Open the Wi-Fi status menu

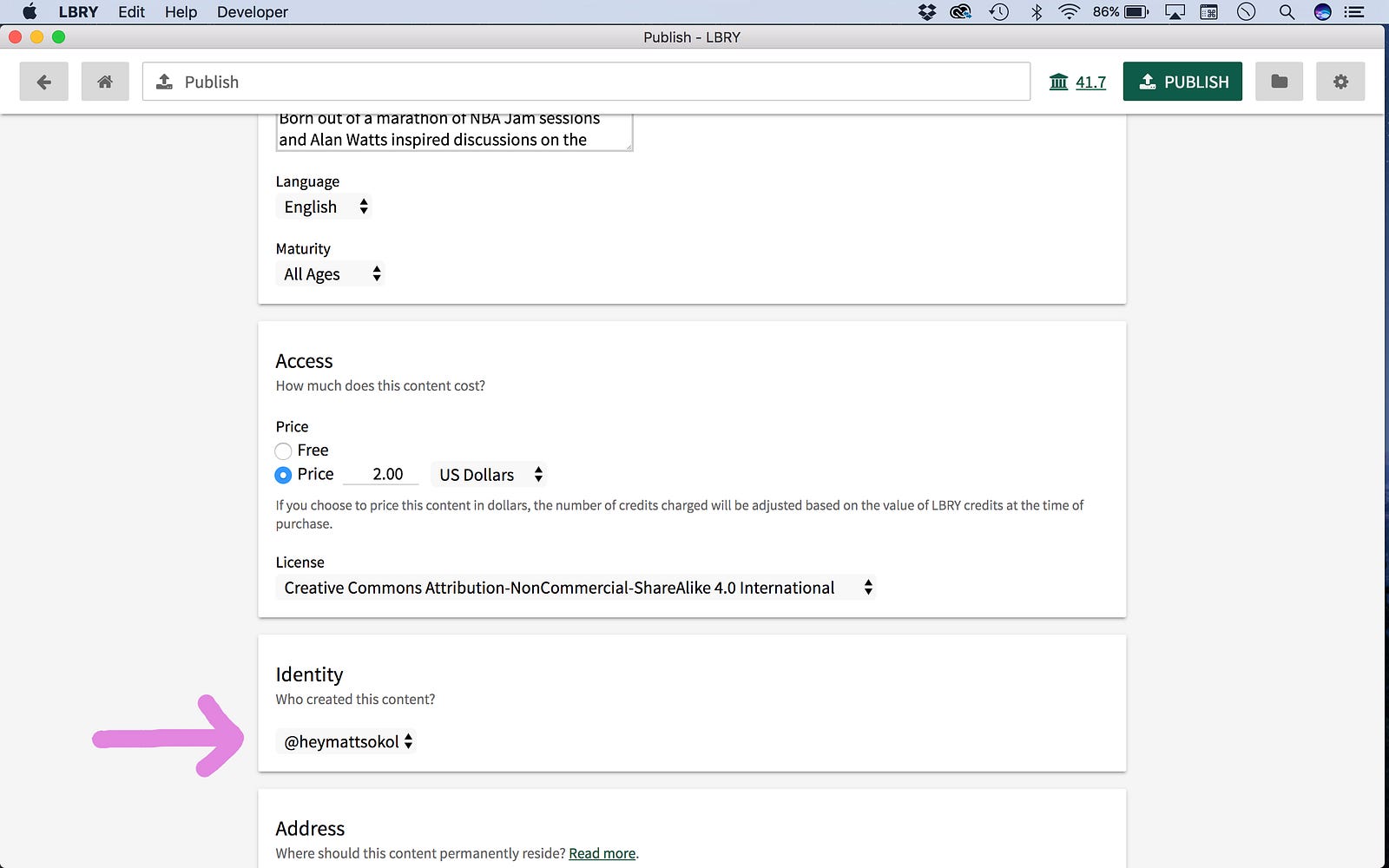(x=1070, y=12)
